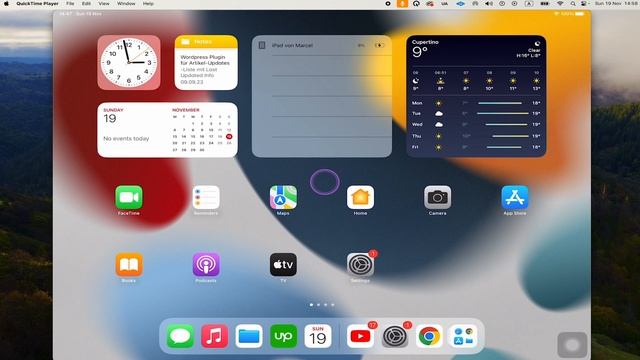This screenshot has height=360, width=640.
Task: Open the batteries widget for iPad von Marcel
Action: tap(322, 96)
